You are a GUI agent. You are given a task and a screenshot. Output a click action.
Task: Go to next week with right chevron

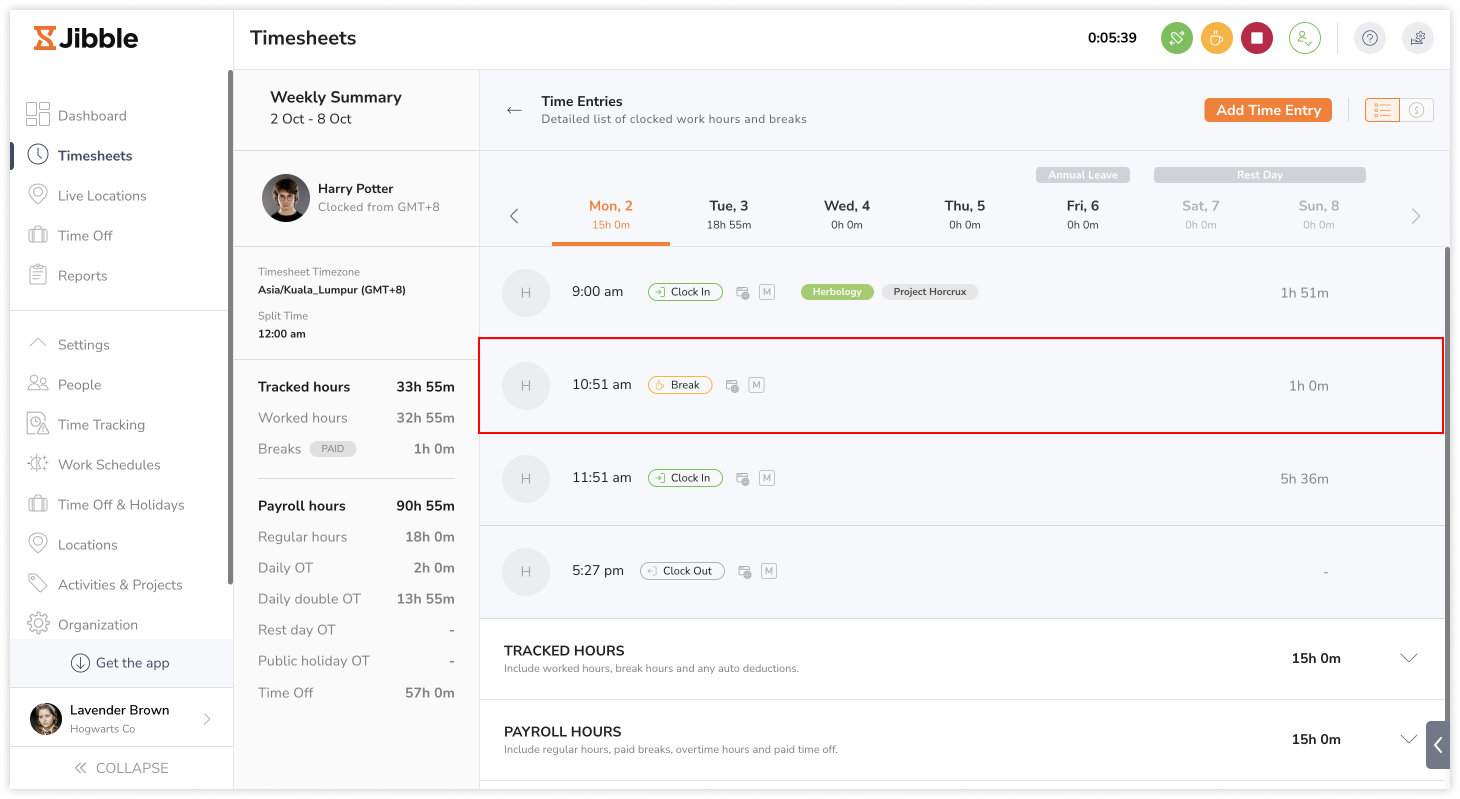point(1415,216)
